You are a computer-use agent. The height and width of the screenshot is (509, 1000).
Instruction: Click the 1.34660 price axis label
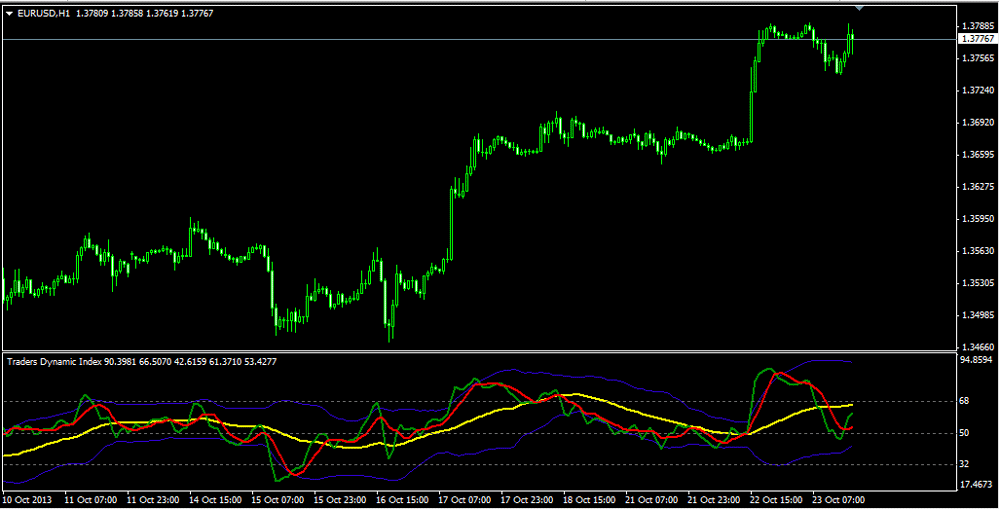(x=977, y=347)
